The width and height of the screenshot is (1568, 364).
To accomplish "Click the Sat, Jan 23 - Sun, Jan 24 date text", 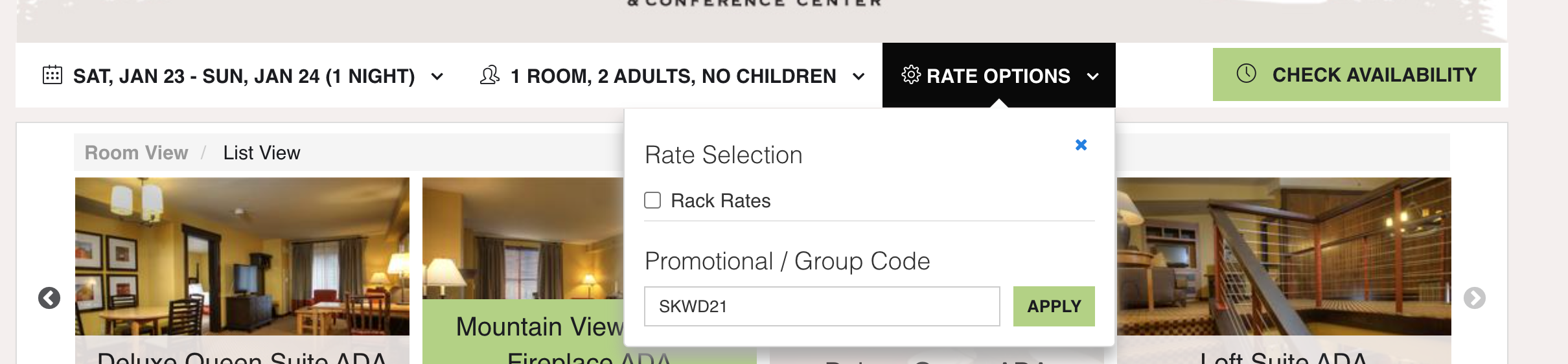I will [244, 76].
